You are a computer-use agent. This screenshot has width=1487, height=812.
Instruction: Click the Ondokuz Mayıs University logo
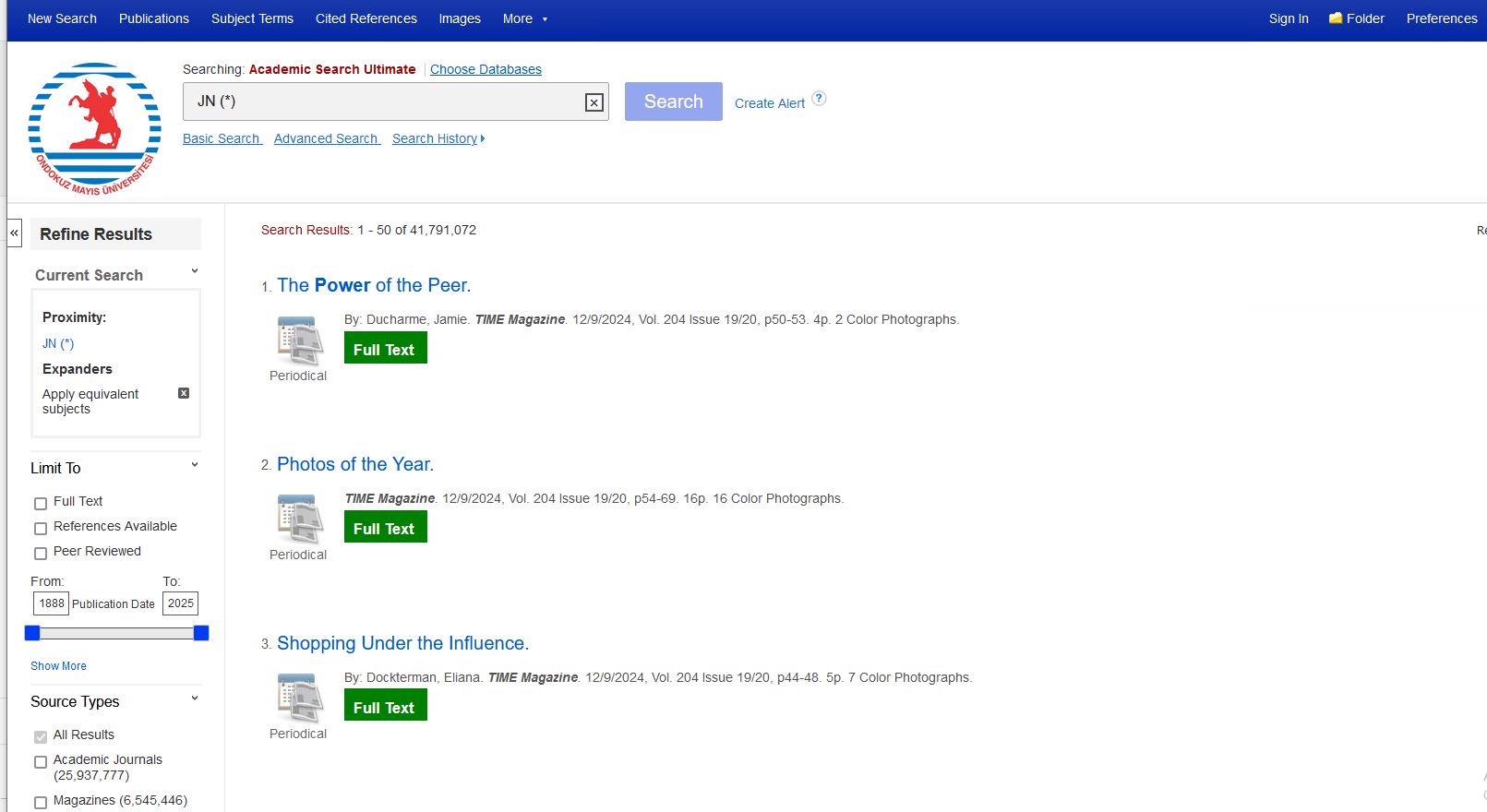[x=94, y=129]
